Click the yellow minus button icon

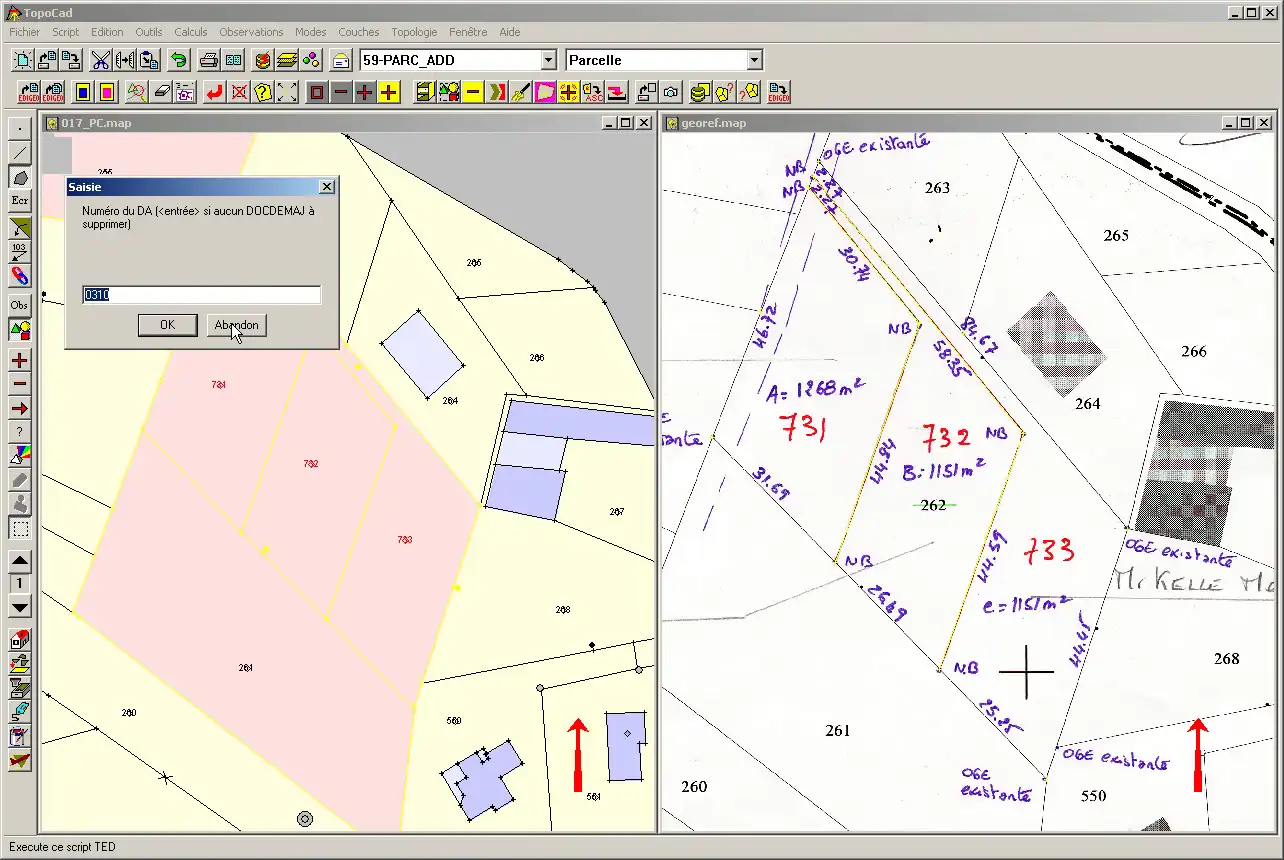click(x=473, y=92)
